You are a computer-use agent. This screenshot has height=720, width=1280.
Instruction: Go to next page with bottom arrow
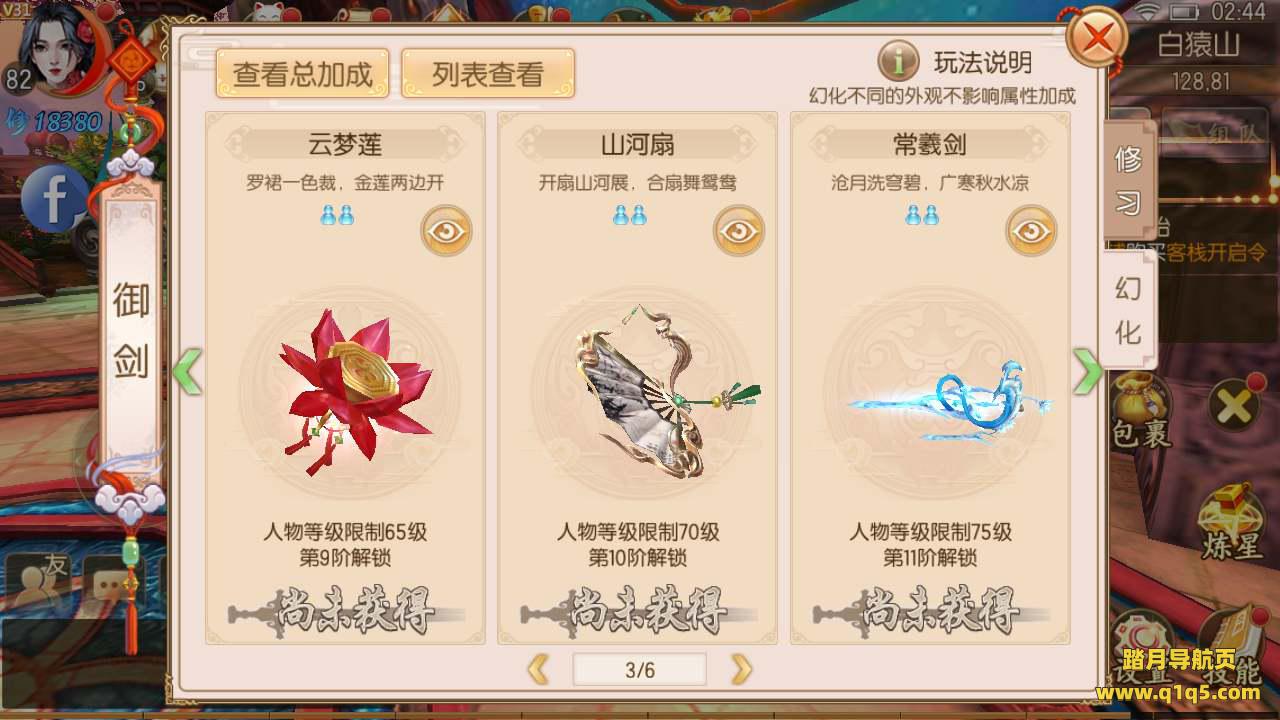tap(741, 669)
